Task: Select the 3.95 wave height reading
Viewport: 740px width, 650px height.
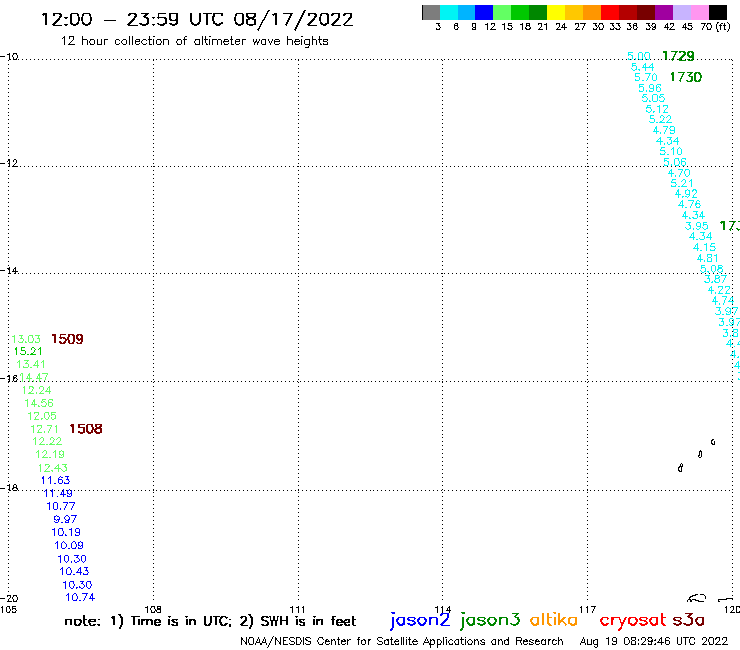Action: [x=697, y=226]
